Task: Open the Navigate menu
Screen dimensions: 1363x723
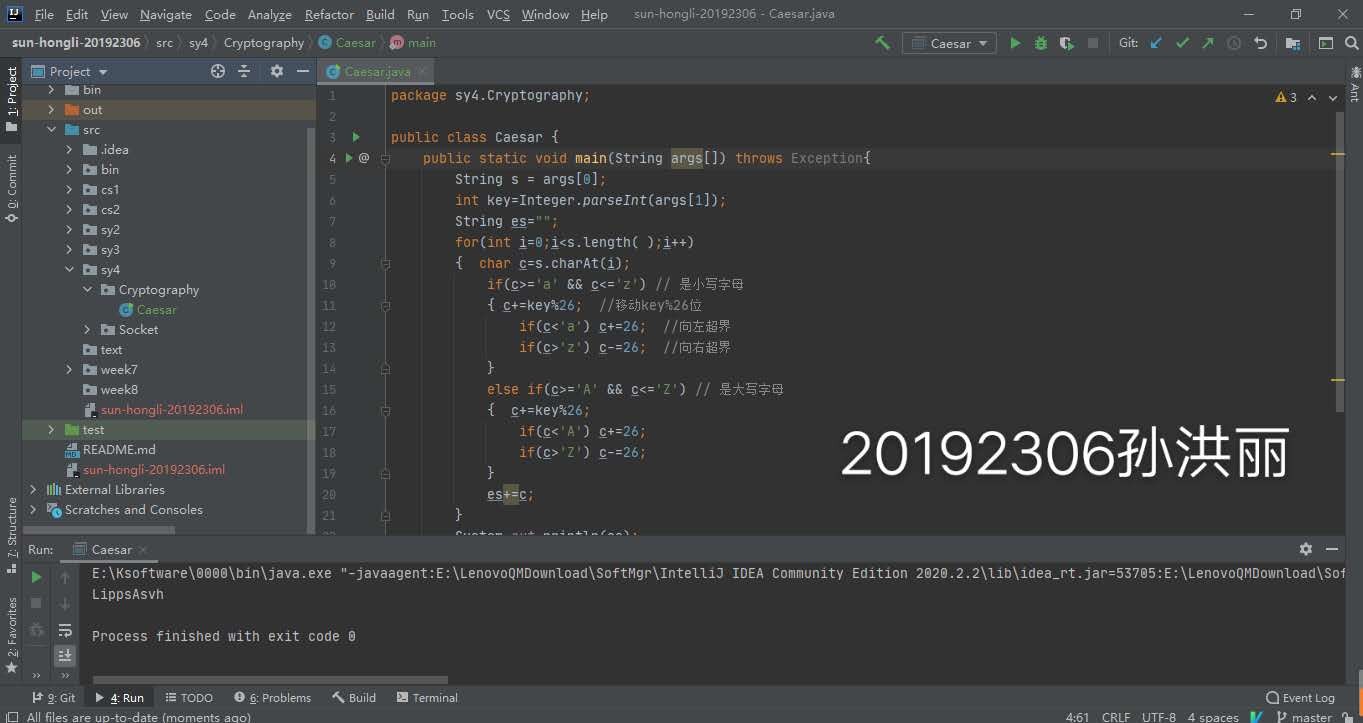Action: pyautogui.click(x=166, y=14)
